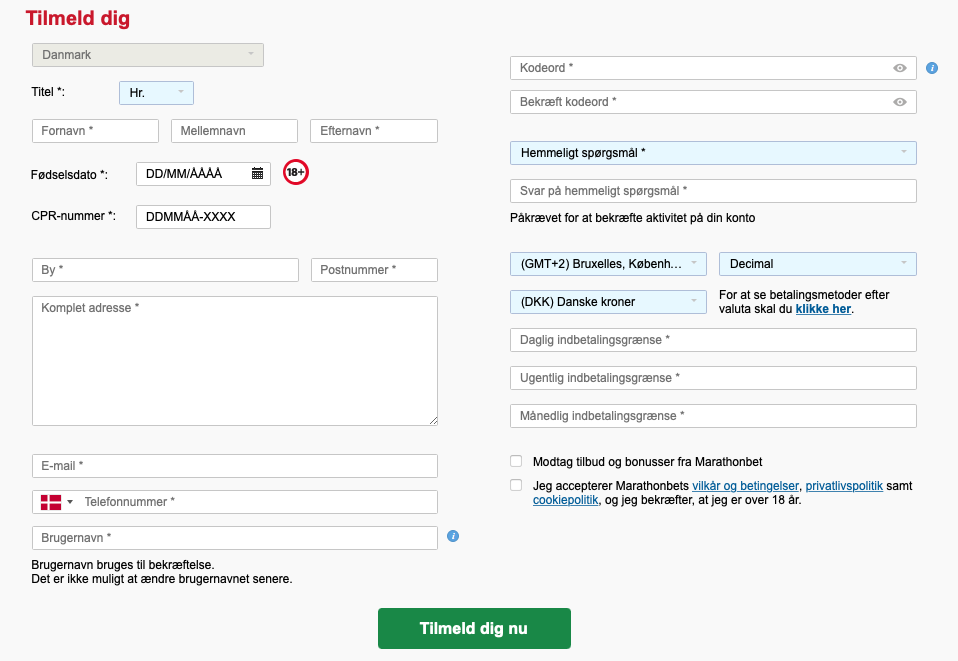Open the klikke her payment methods link
Screen dimensions: 958x661
(823, 310)
